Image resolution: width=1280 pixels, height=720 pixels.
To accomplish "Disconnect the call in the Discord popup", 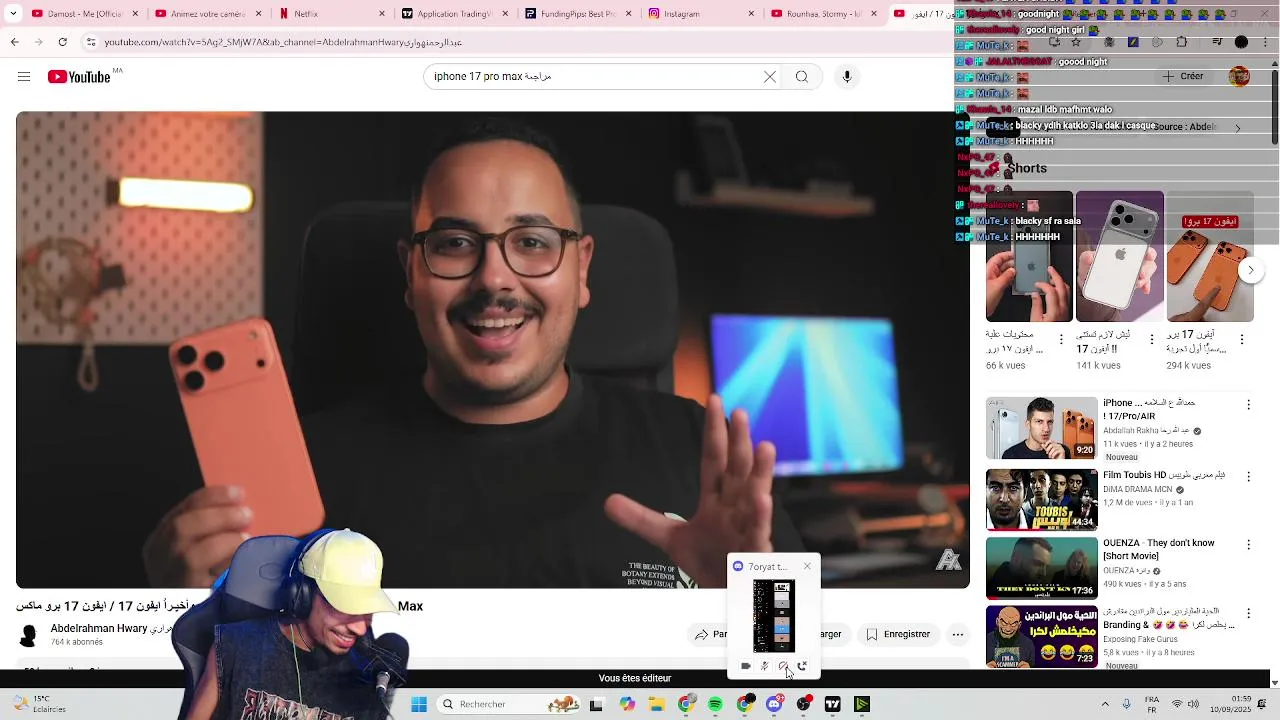I will 802,666.
